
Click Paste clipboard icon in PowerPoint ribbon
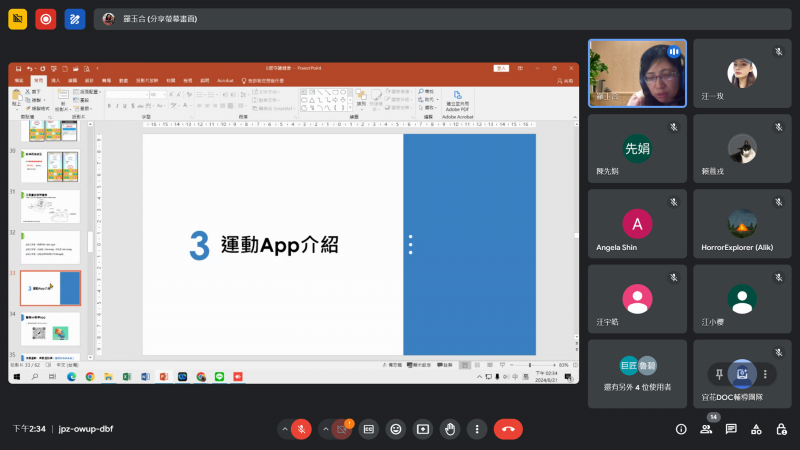[x=17, y=97]
